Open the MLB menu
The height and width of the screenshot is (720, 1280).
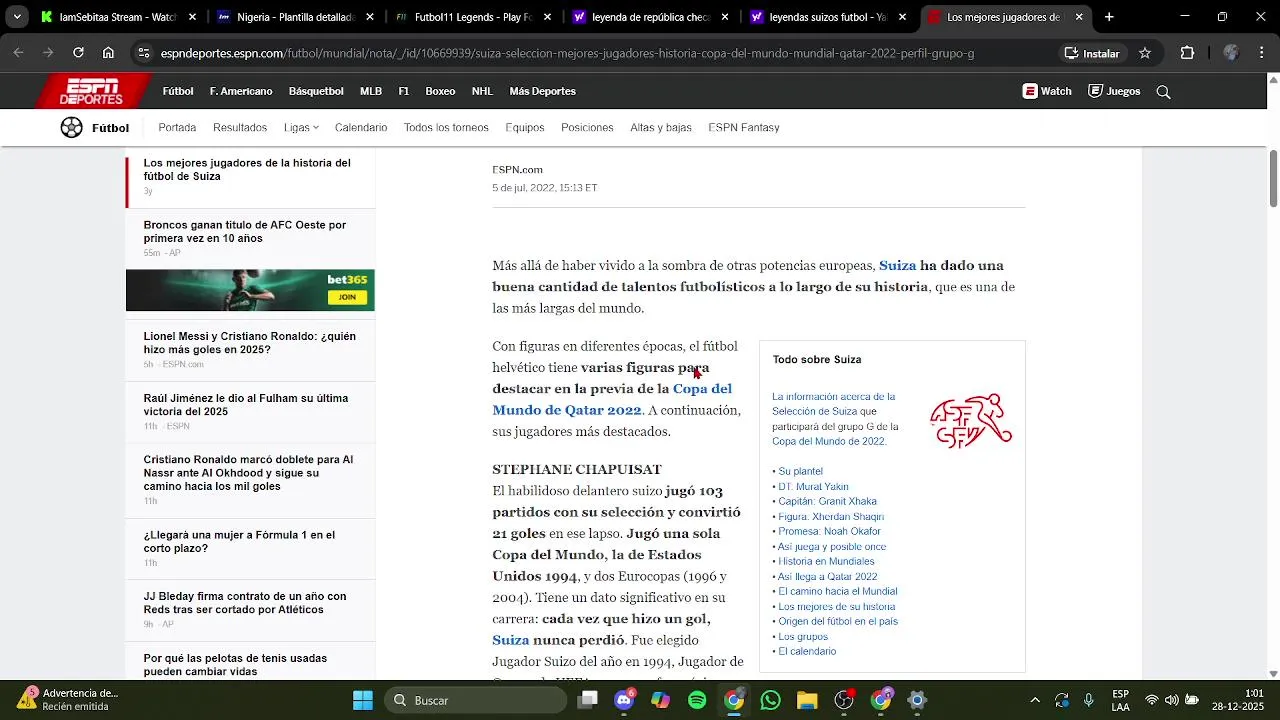(371, 91)
